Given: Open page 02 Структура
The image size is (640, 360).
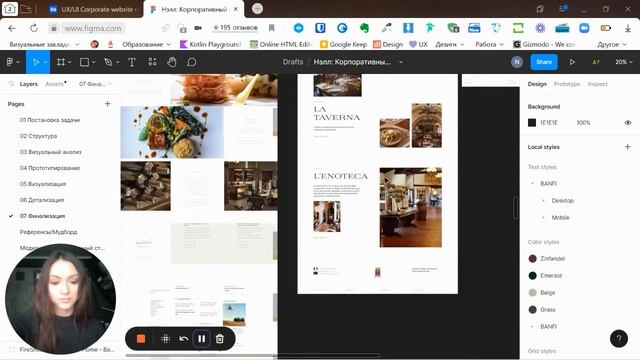Looking at the screenshot, I should click(x=38, y=136).
